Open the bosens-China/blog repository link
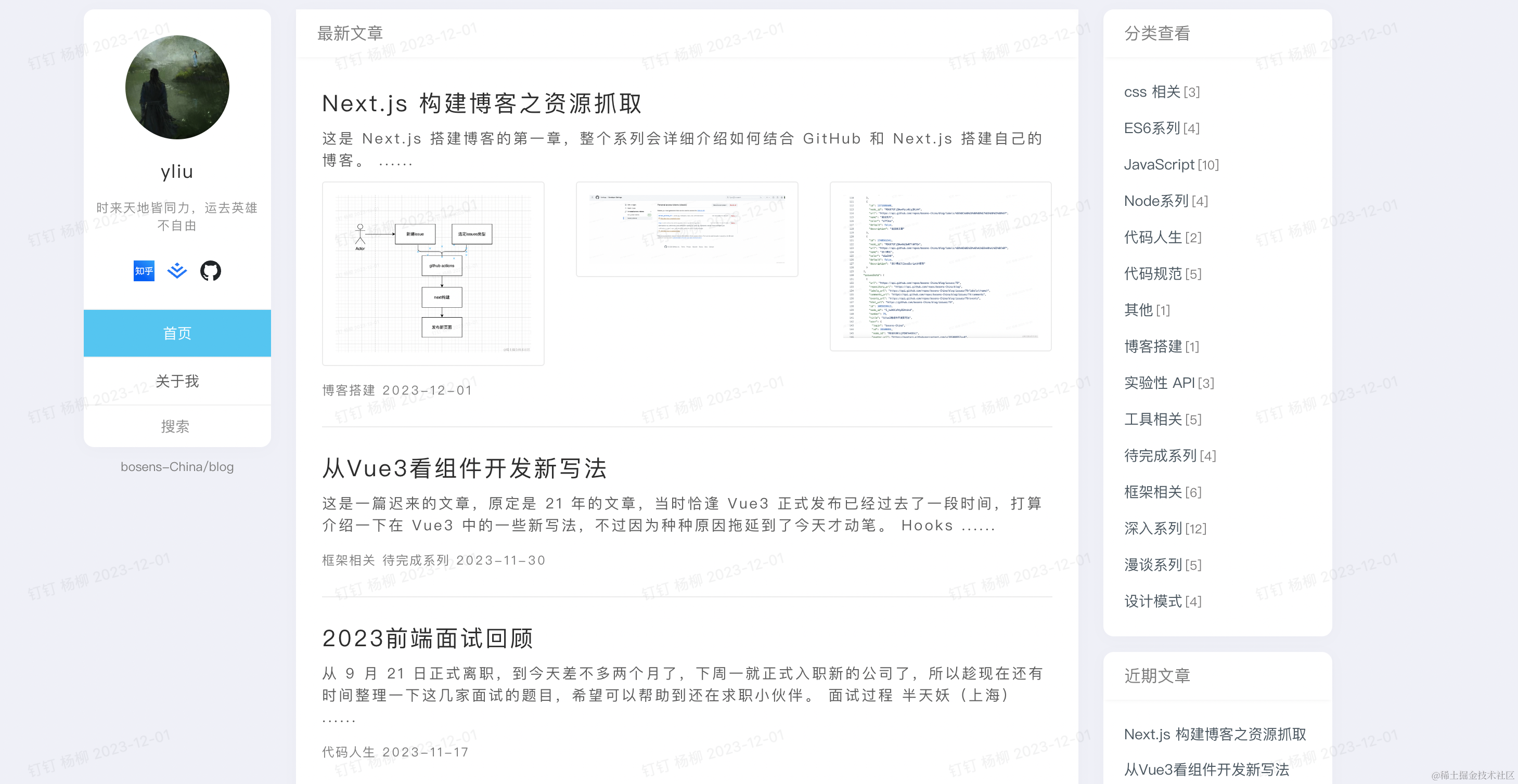Image resolution: width=1518 pixels, height=784 pixels. [177, 466]
